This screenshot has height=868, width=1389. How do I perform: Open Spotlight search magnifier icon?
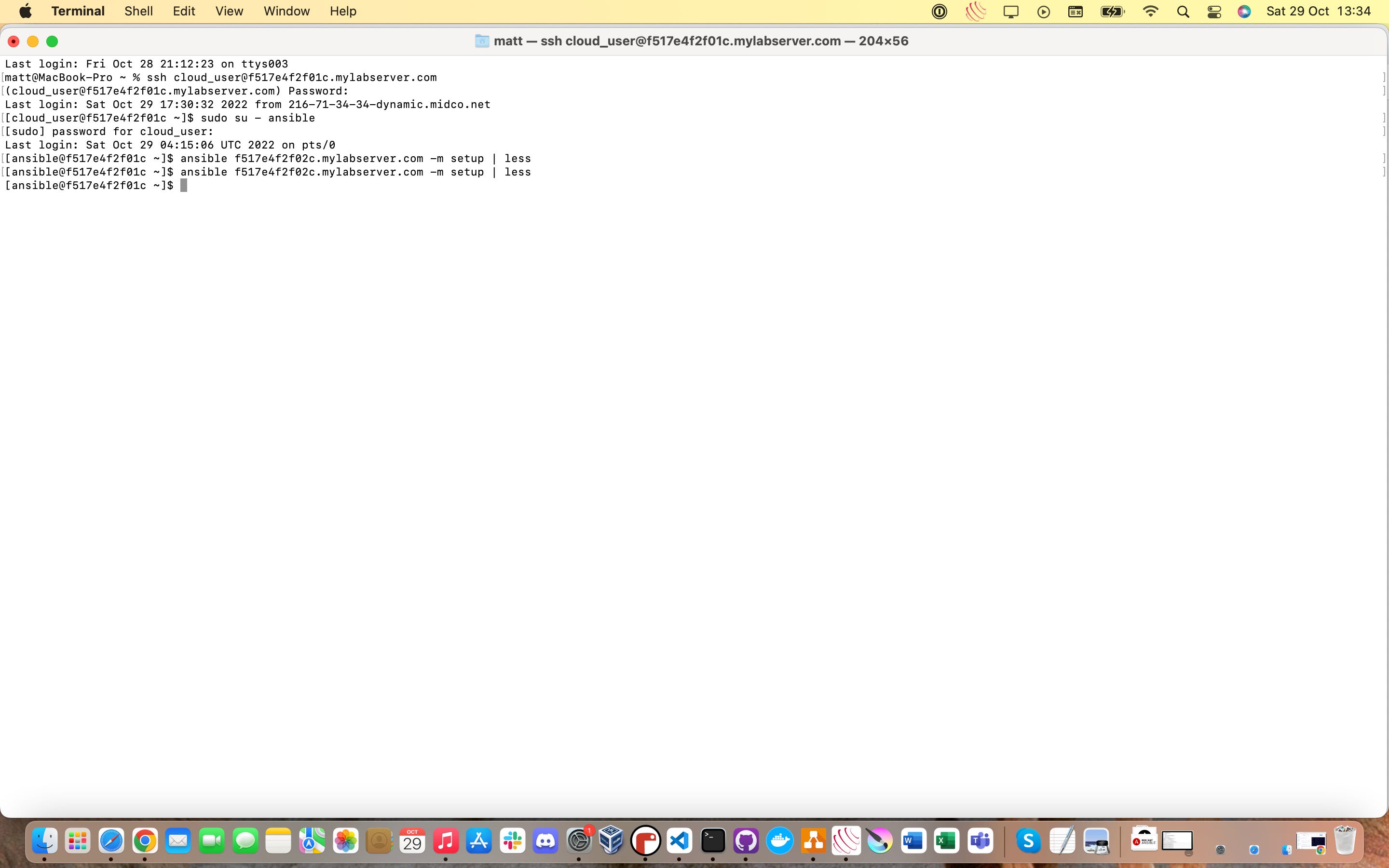tap(1183, 12)
